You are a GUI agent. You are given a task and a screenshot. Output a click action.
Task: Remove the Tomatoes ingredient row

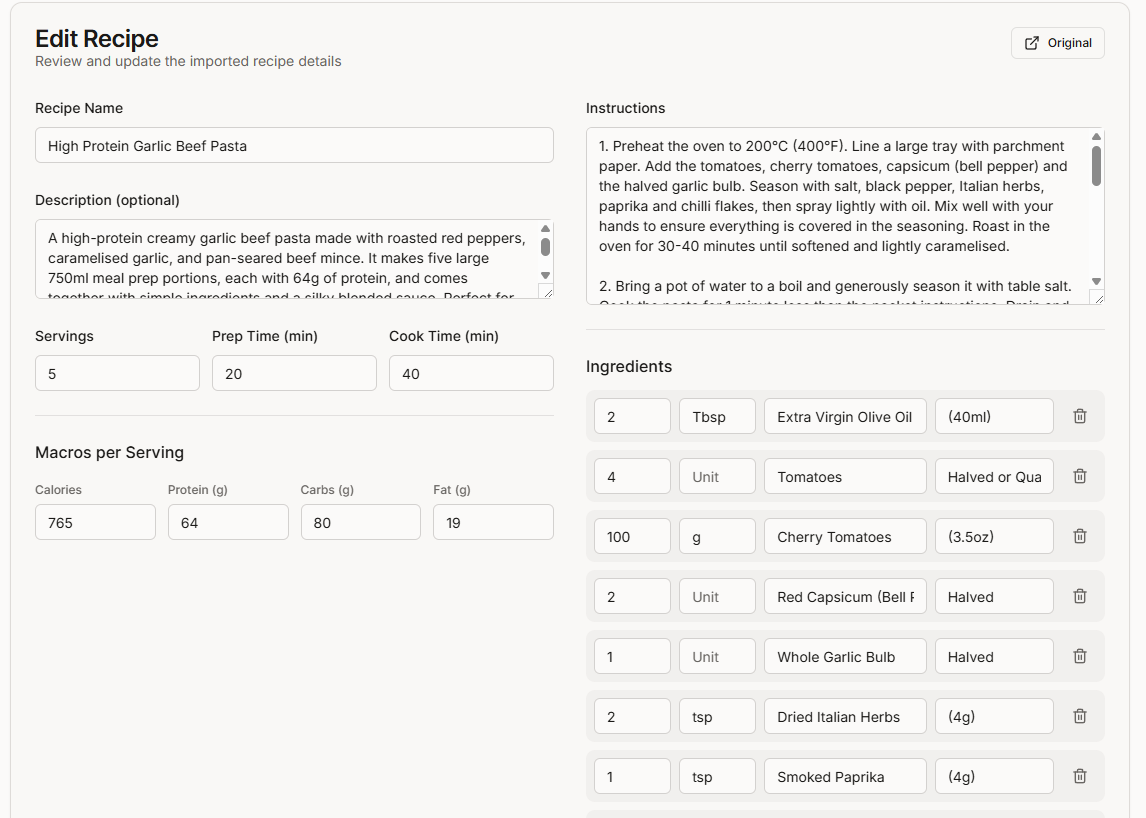(x=1080, y=476)
